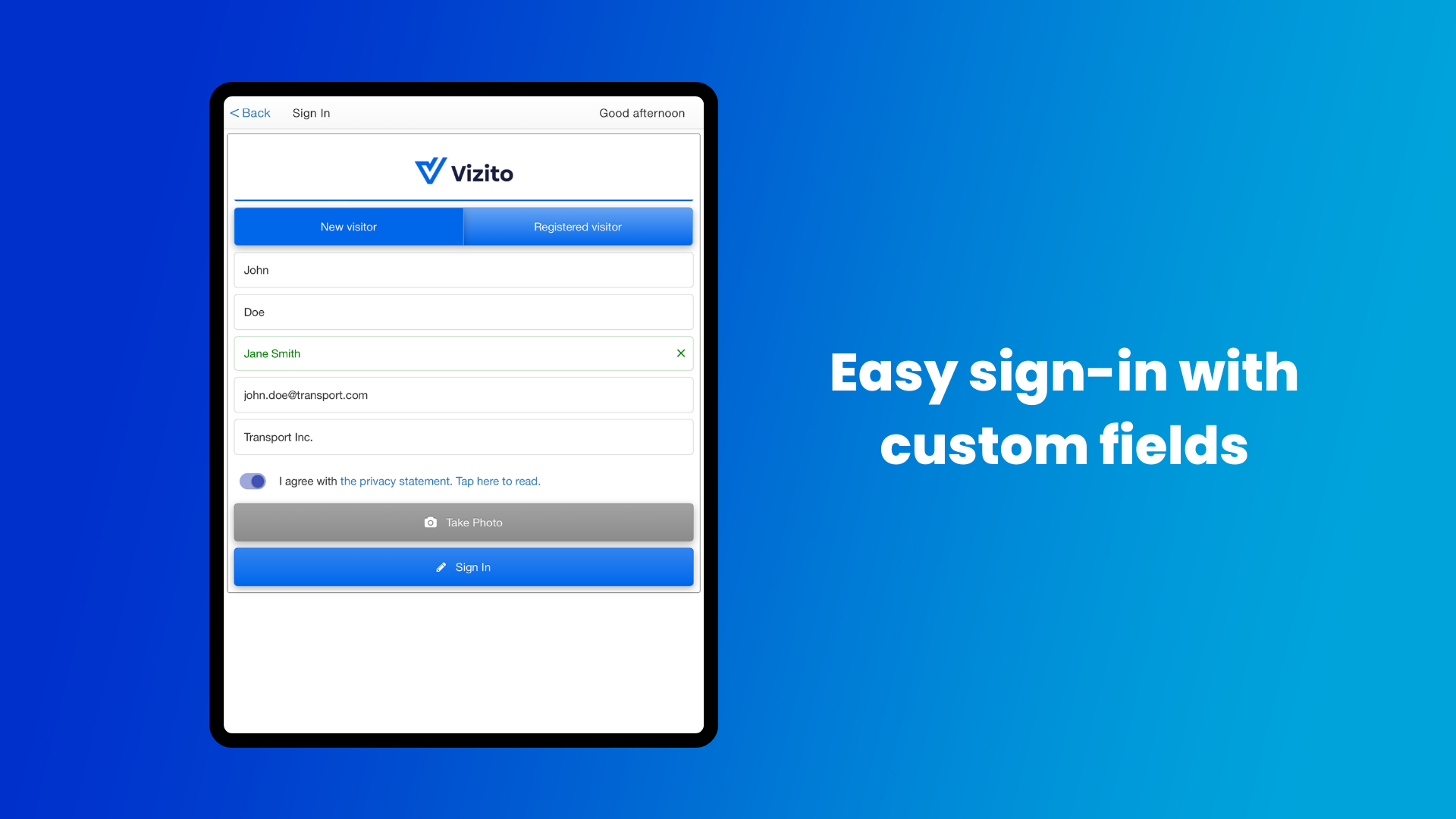Select the Registered visitor tab
The width and height of the screenshot is (1456, 819).
pyautogui.click(x=577, y=226)
